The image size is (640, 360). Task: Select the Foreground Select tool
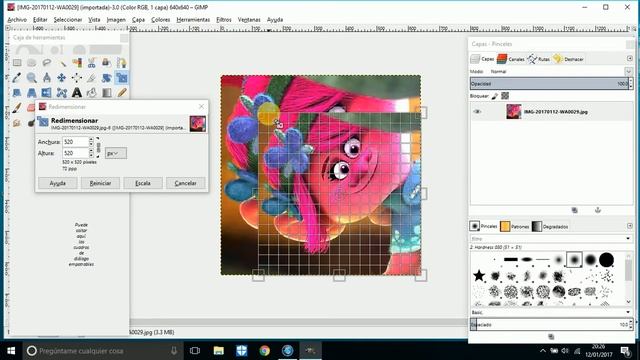coord(107,63)
